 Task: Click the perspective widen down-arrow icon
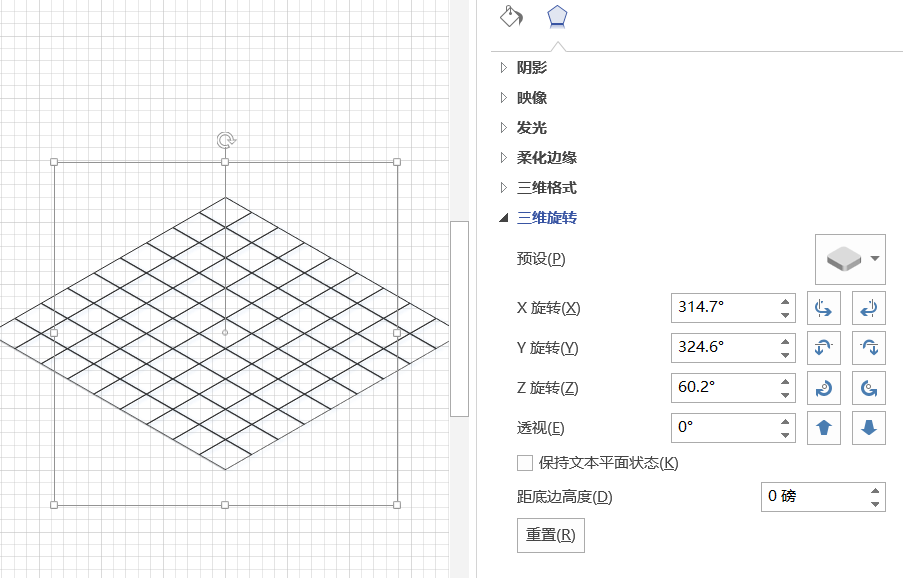coord(869,428)
